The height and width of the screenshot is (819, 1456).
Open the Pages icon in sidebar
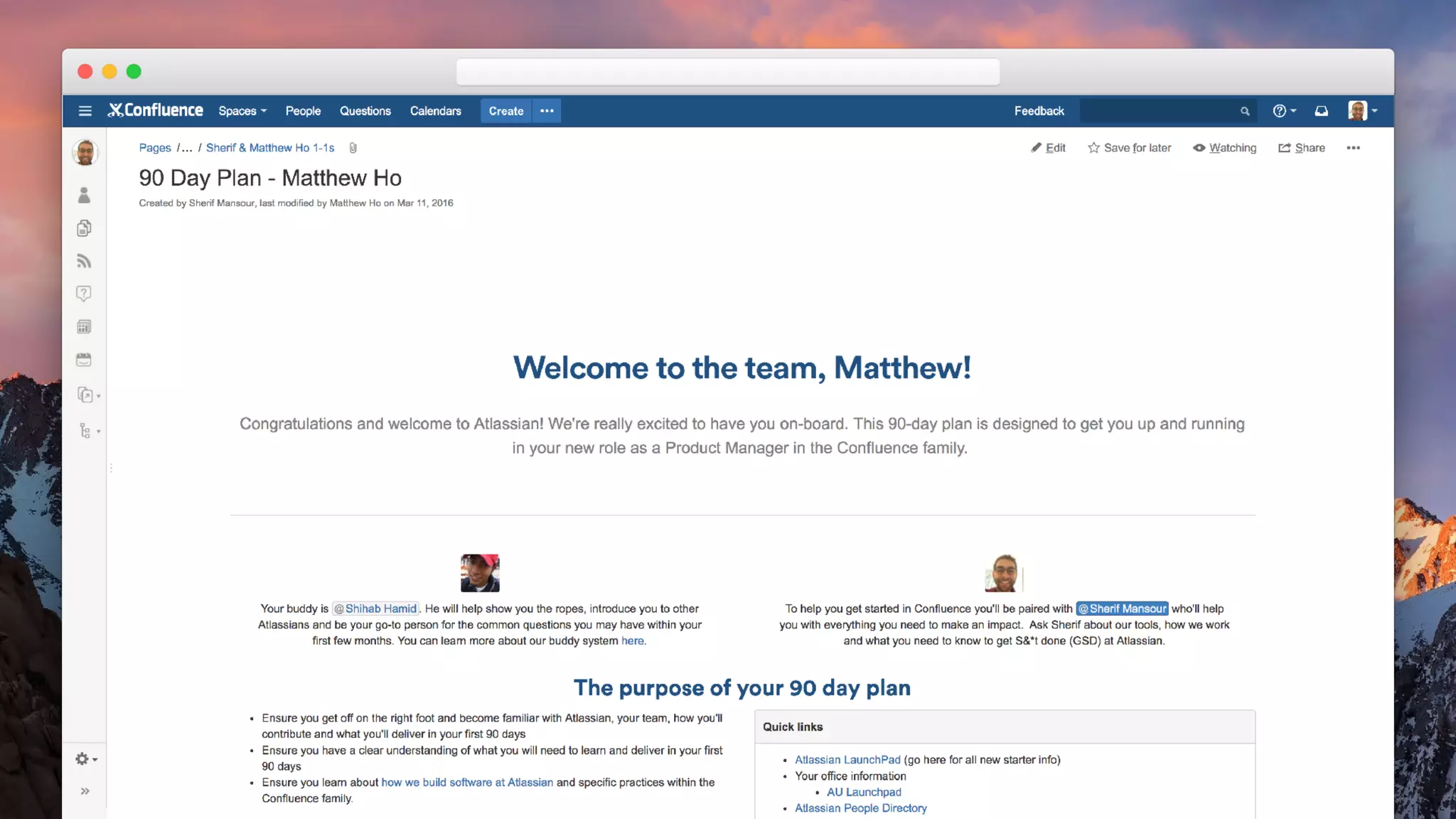(x=84, y=228)
